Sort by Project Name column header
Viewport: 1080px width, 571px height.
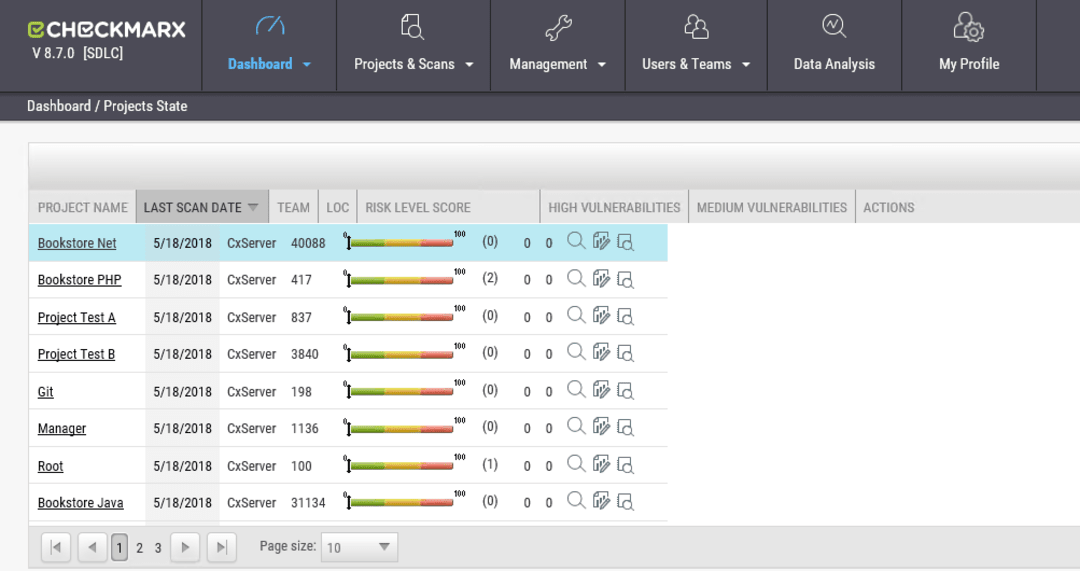pyautogui.click(x=83, y=207)
